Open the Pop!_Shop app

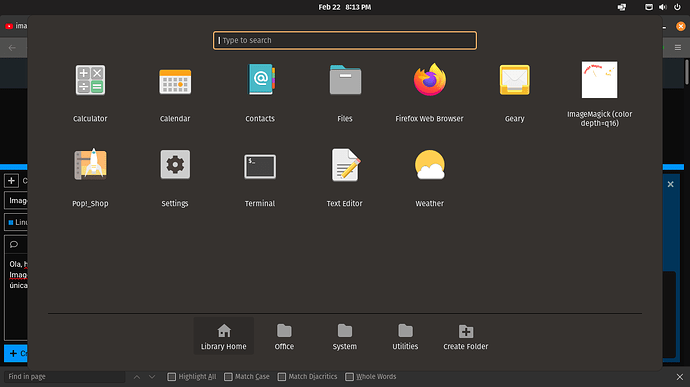click(x=90, y=164)
